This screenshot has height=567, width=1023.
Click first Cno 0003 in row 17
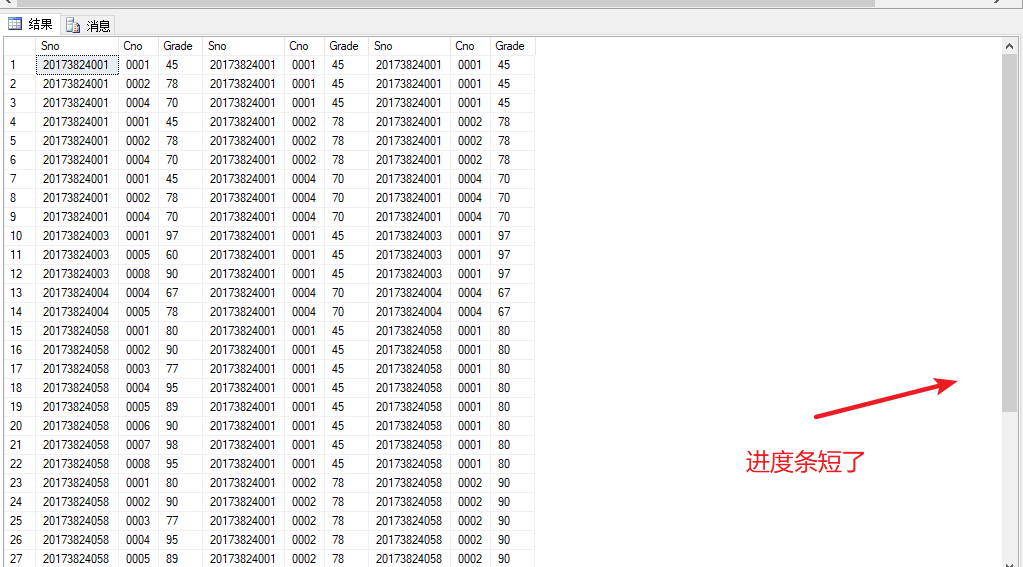(139, 369)
